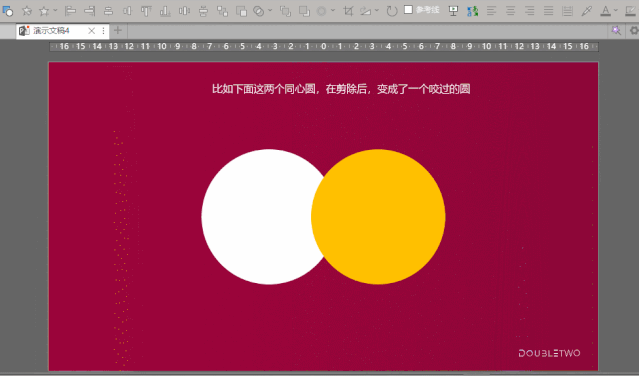Click the purple magic wand icon
The width and height of the screenshot is (639, 376).
click(616, 30)
